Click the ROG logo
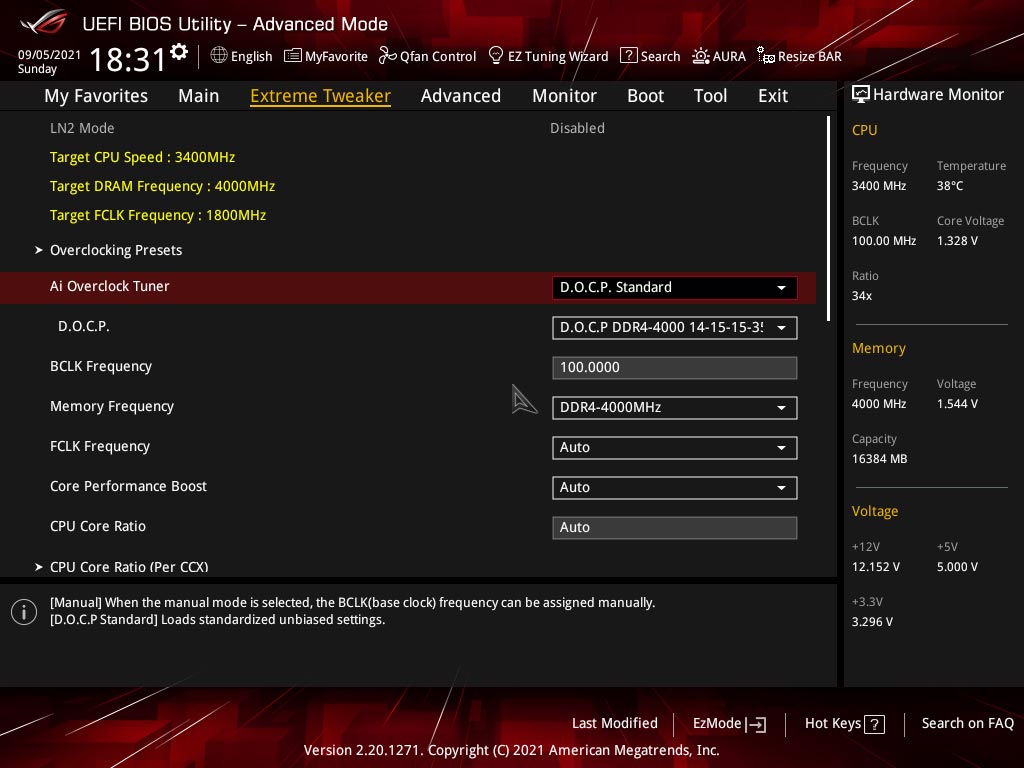The width and height of the screenshot is (1024, 768). [44, 22]
